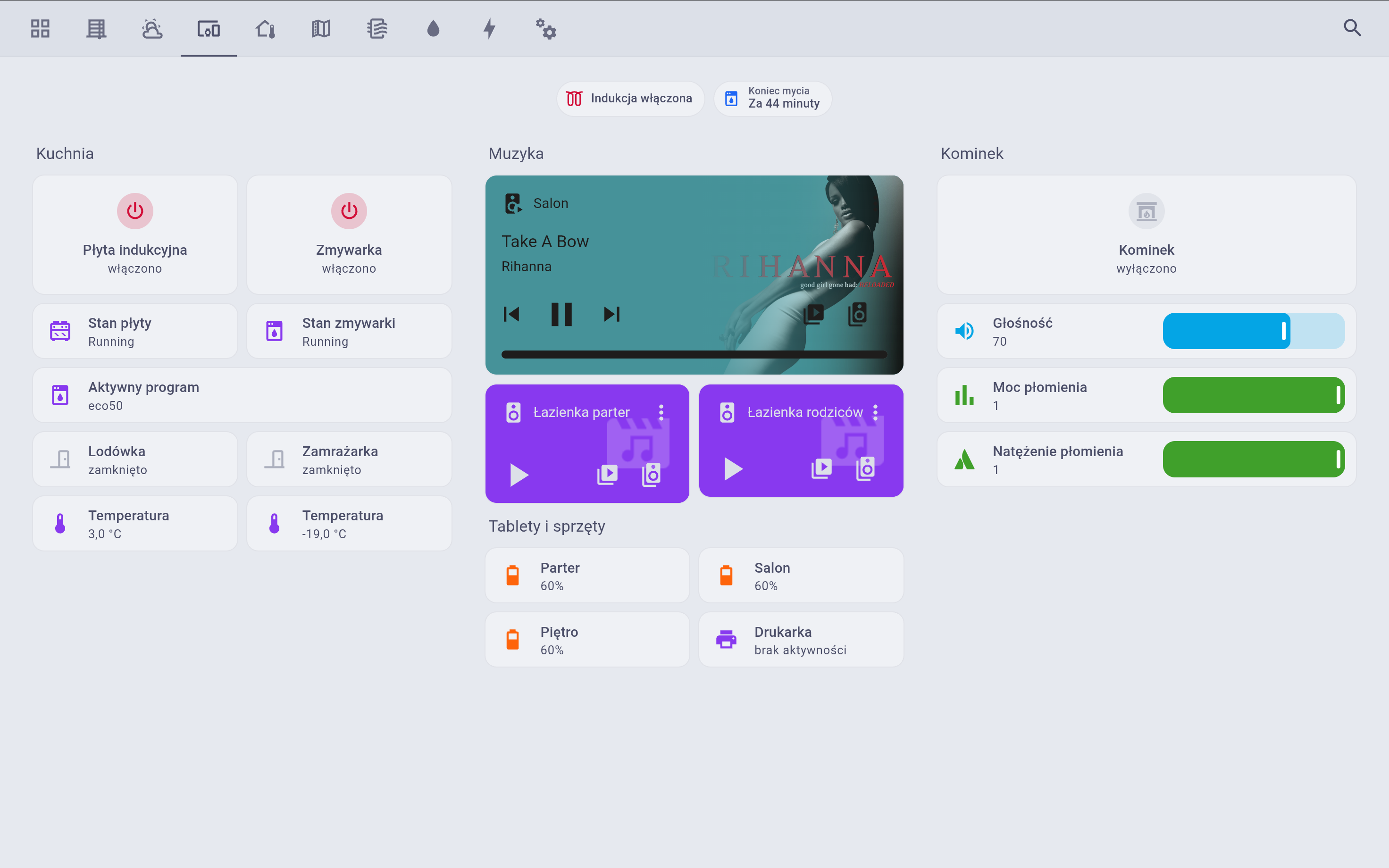
Task: Open the energy lightning bolt tab
Action: pyautogui.click(x=489, y=28)
